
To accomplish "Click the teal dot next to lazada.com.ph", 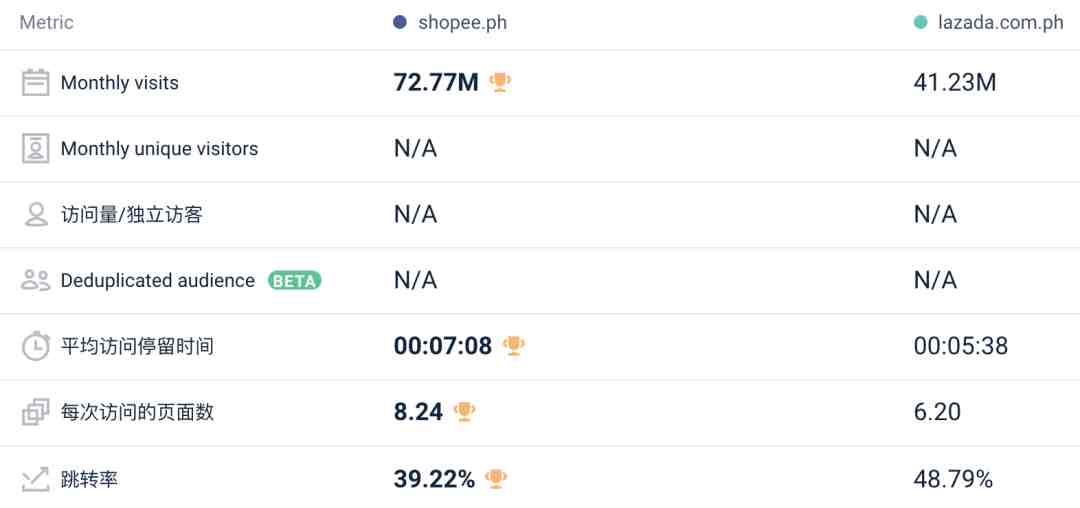I will (x=920, y=23).
